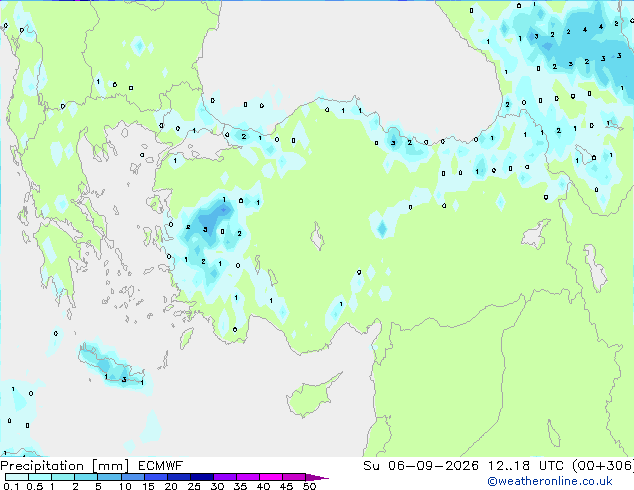Click the legend value label '40'
The height and width of the screenshot is (490, 634).
pyautogui.click(x=263, y=486)
